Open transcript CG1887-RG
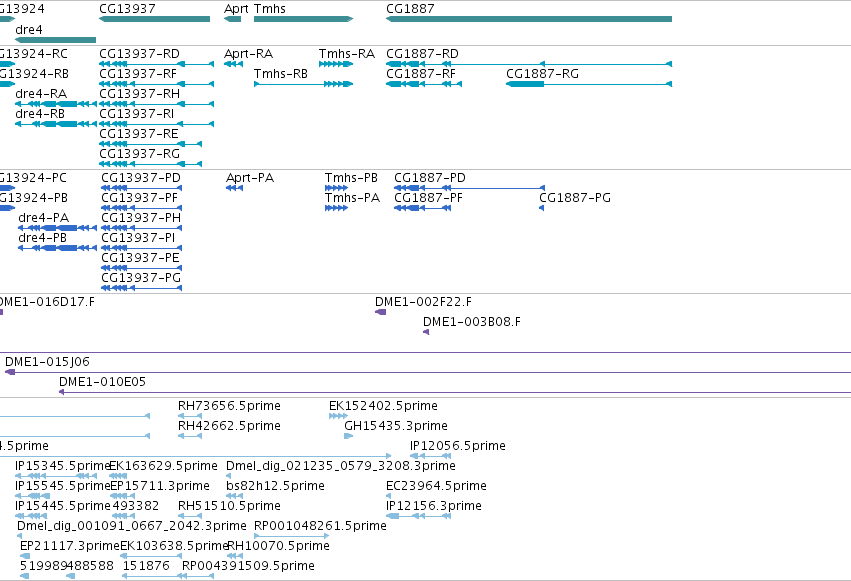 (x=589, y=84)
